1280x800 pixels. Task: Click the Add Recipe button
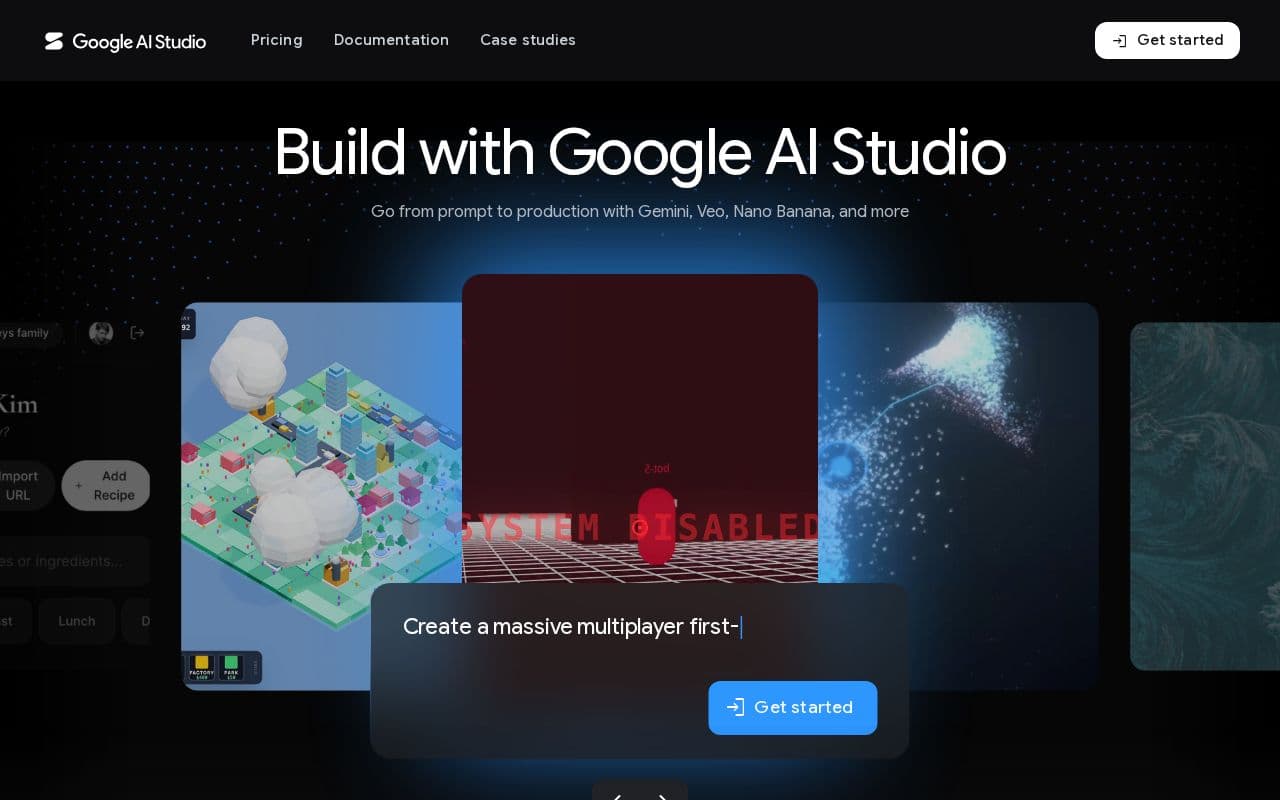pos(106,486)
